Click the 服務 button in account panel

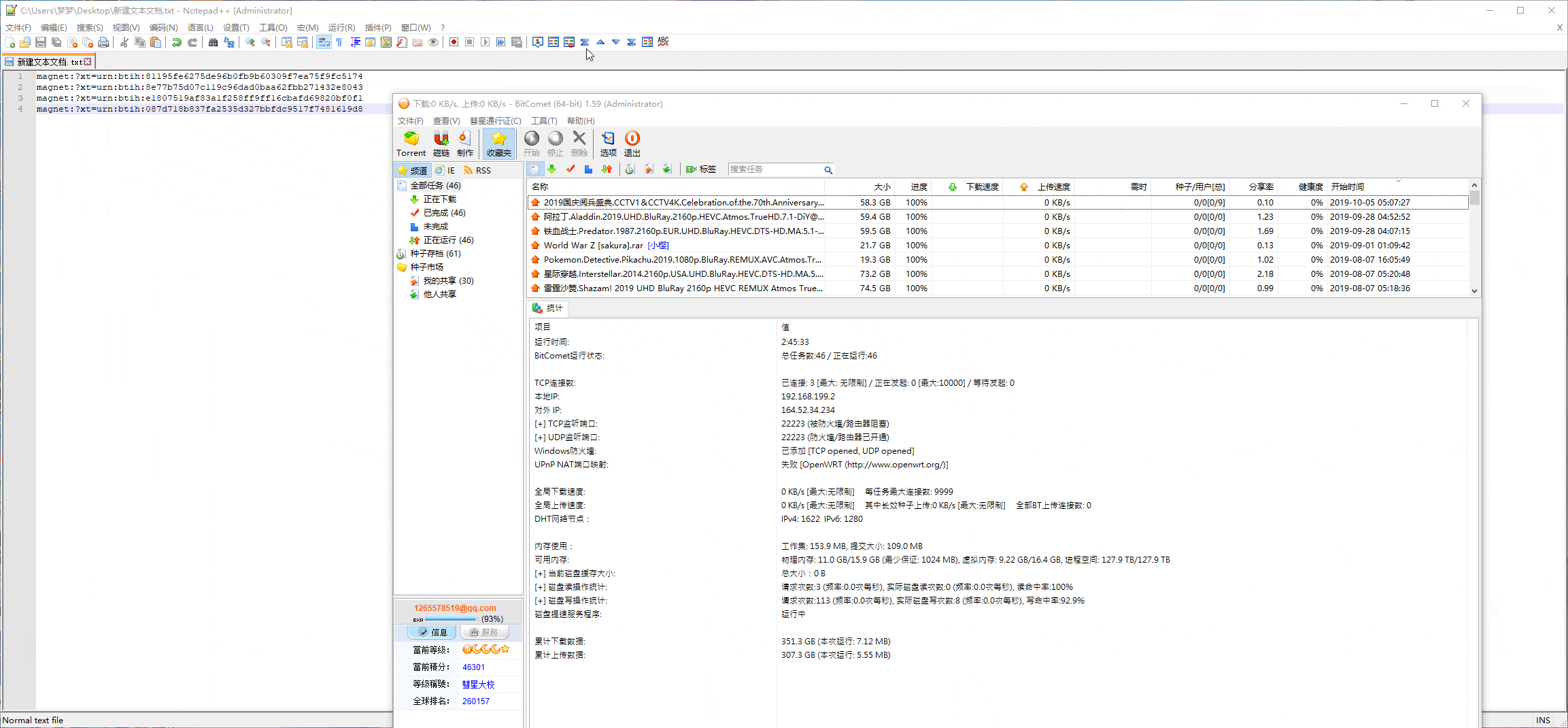coord(484,632)
